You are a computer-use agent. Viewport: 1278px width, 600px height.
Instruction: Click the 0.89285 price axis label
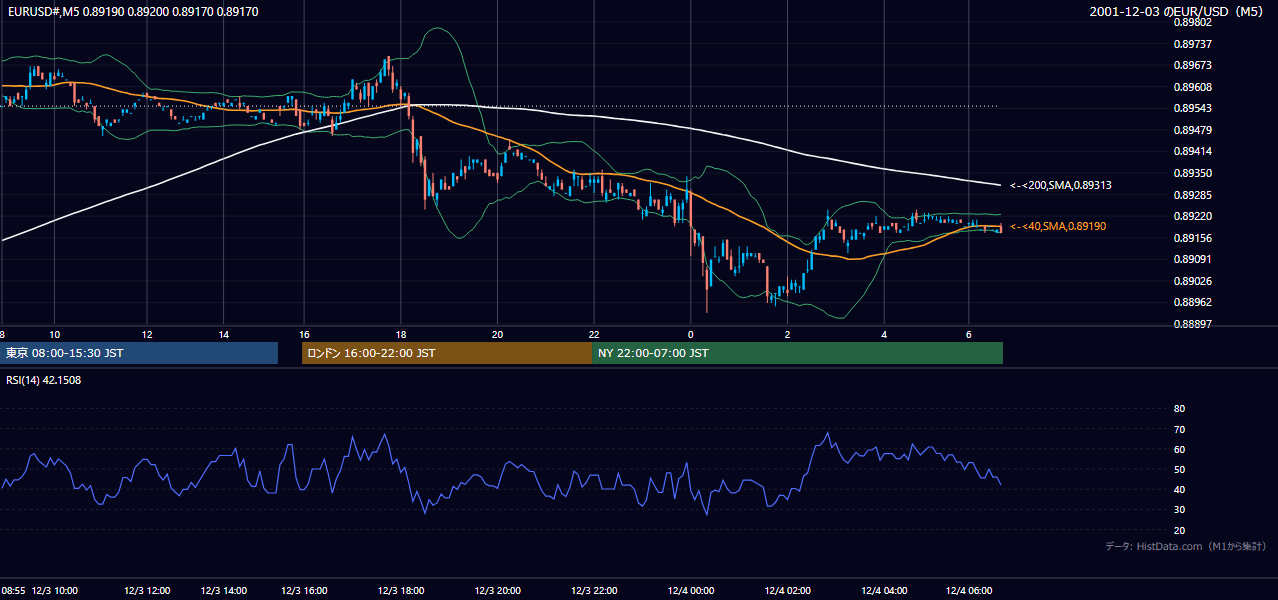click(1193, 194)
